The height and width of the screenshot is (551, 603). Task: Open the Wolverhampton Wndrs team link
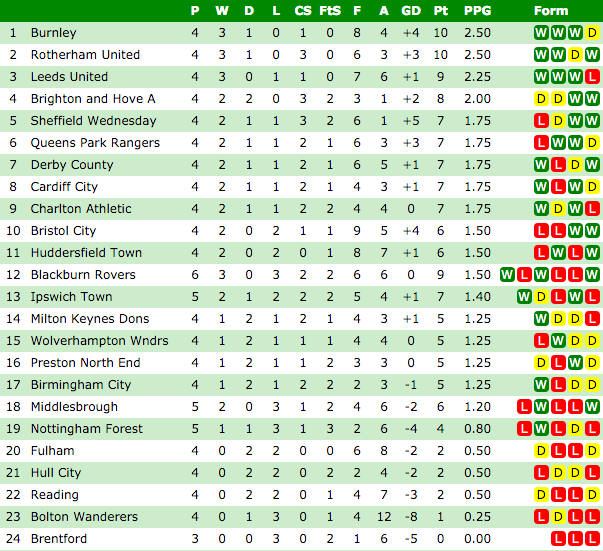coord(100,341)
